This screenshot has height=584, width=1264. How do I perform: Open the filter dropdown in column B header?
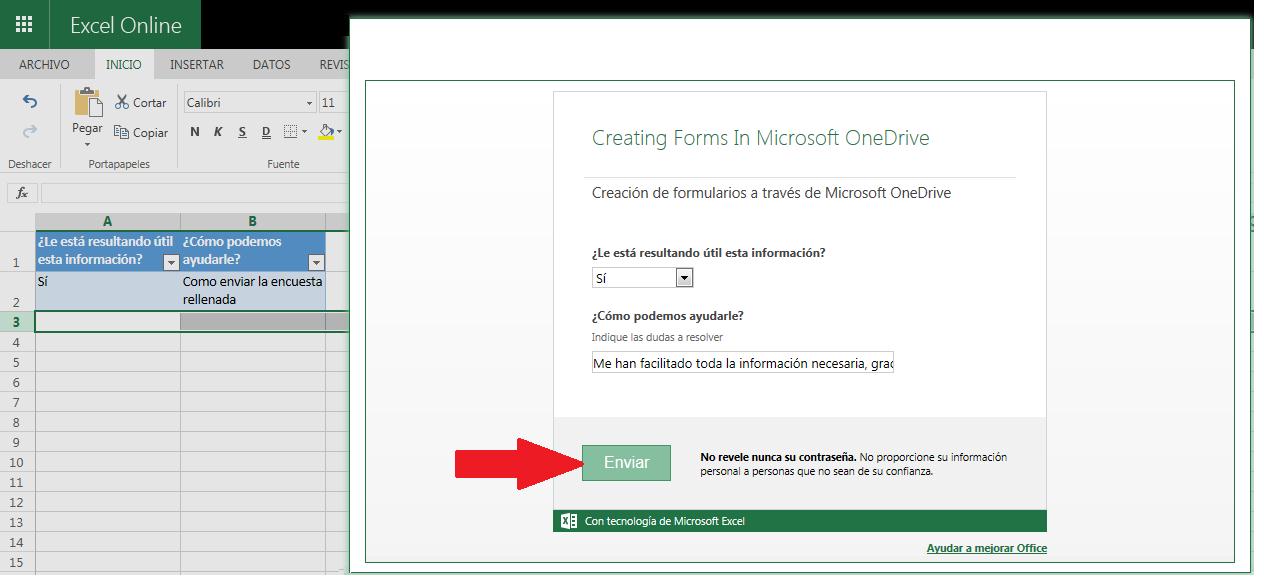tap(316, 262)
